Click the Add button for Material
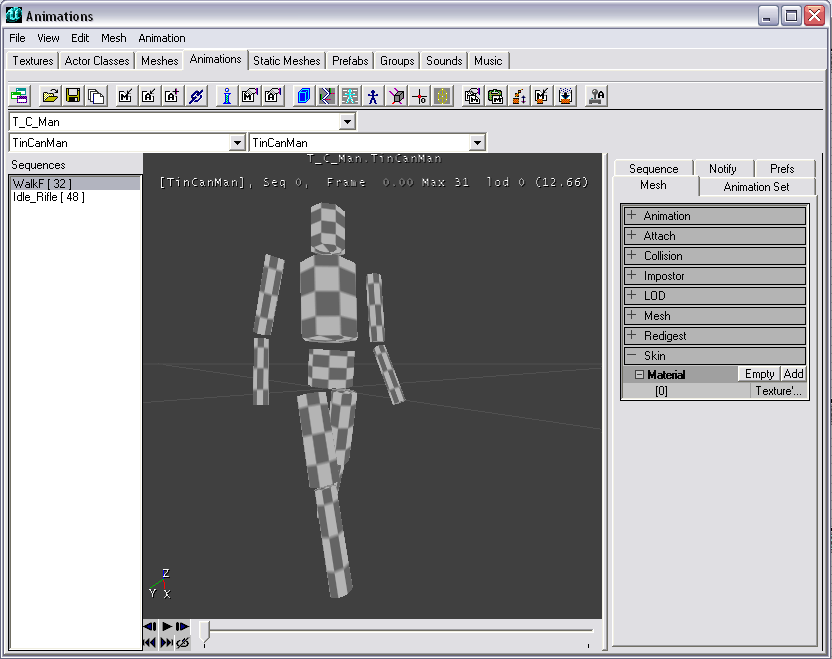The height and width of the screenshot is (659, 832). [793, 374]
